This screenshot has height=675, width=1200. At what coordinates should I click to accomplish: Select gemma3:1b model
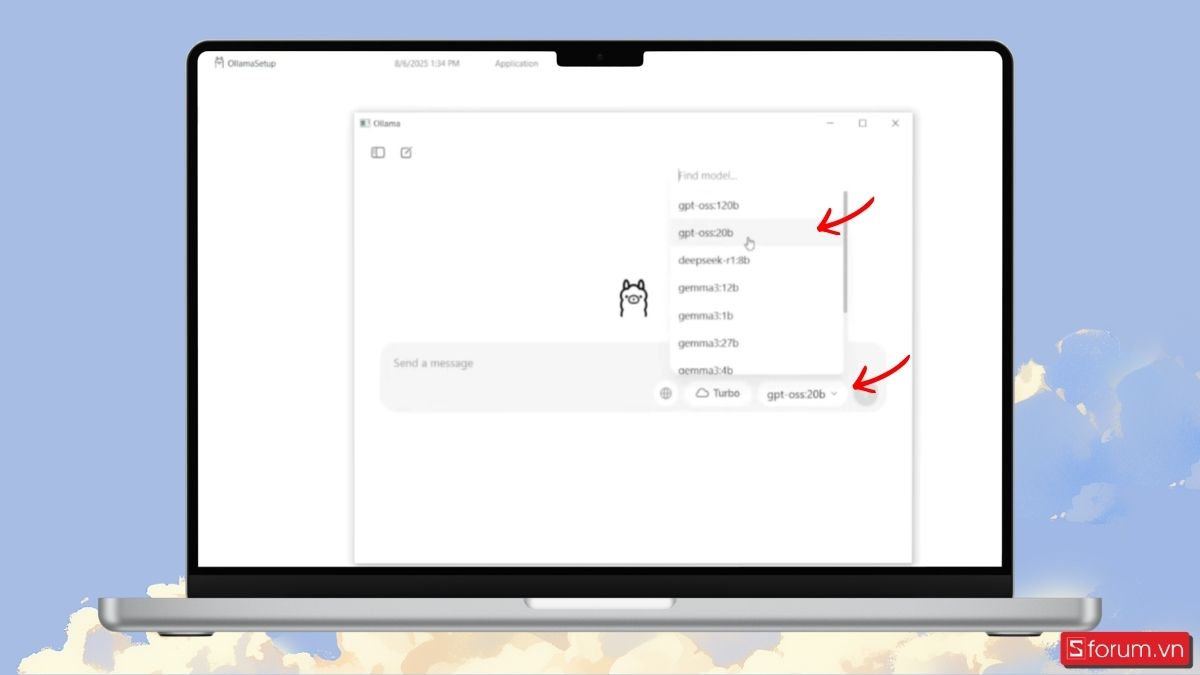pos(757,315)
